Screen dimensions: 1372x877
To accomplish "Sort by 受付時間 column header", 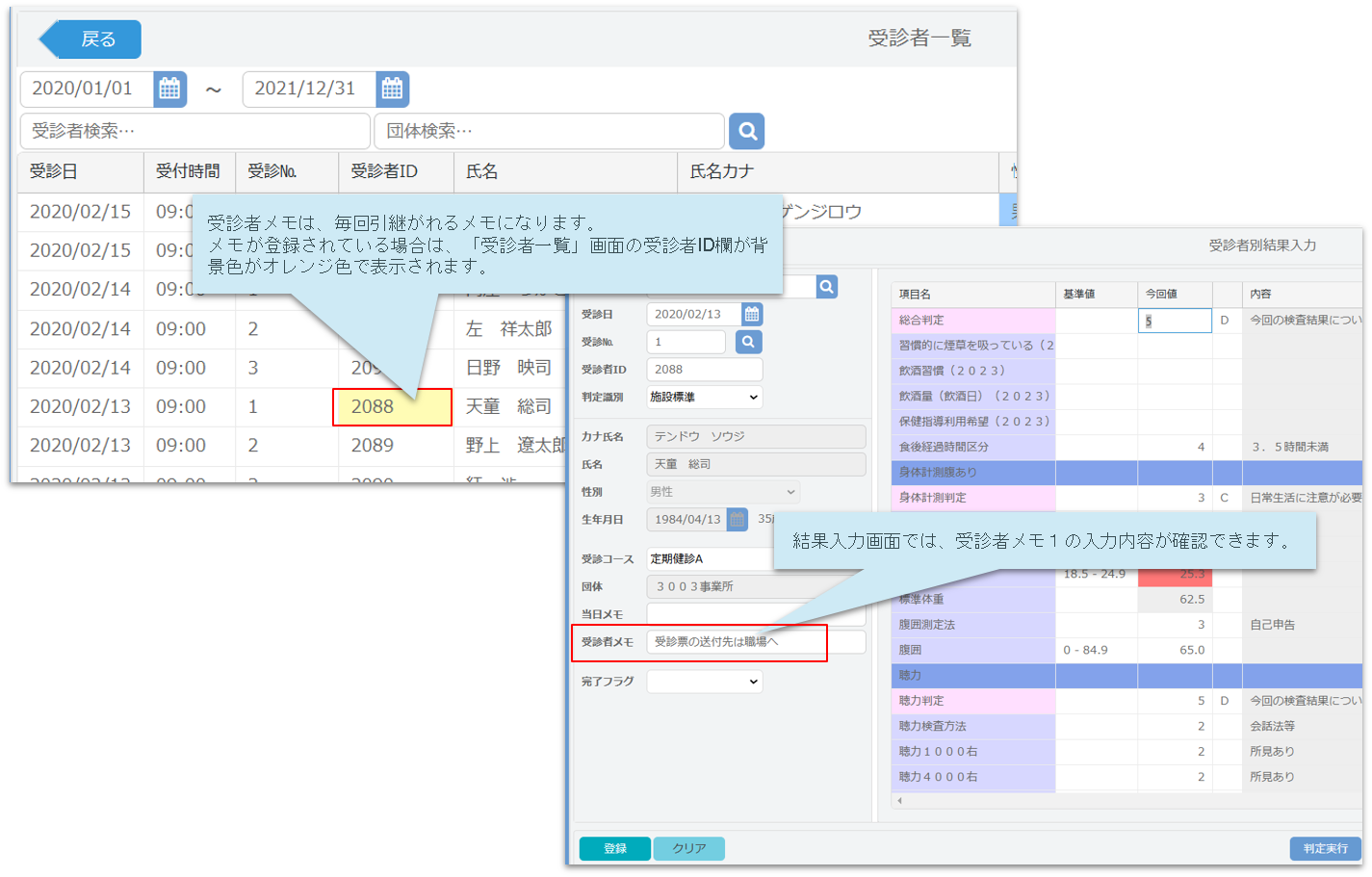I will coord(190,171).
